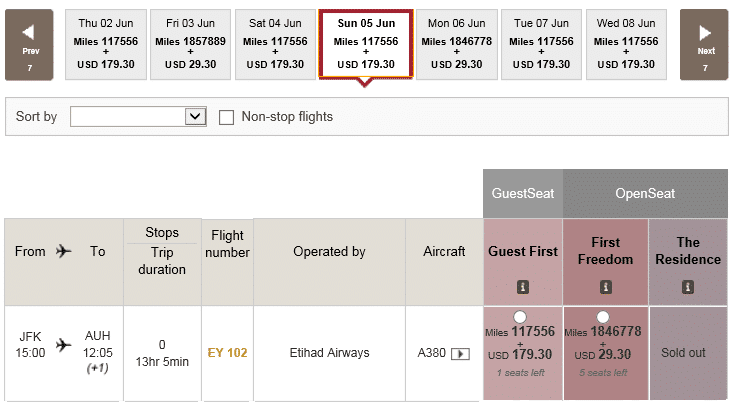The width and height of the screenshot is (733, 403).
Task: Select First Freedom 1846778 miles fare
Action: click(603, 317)
